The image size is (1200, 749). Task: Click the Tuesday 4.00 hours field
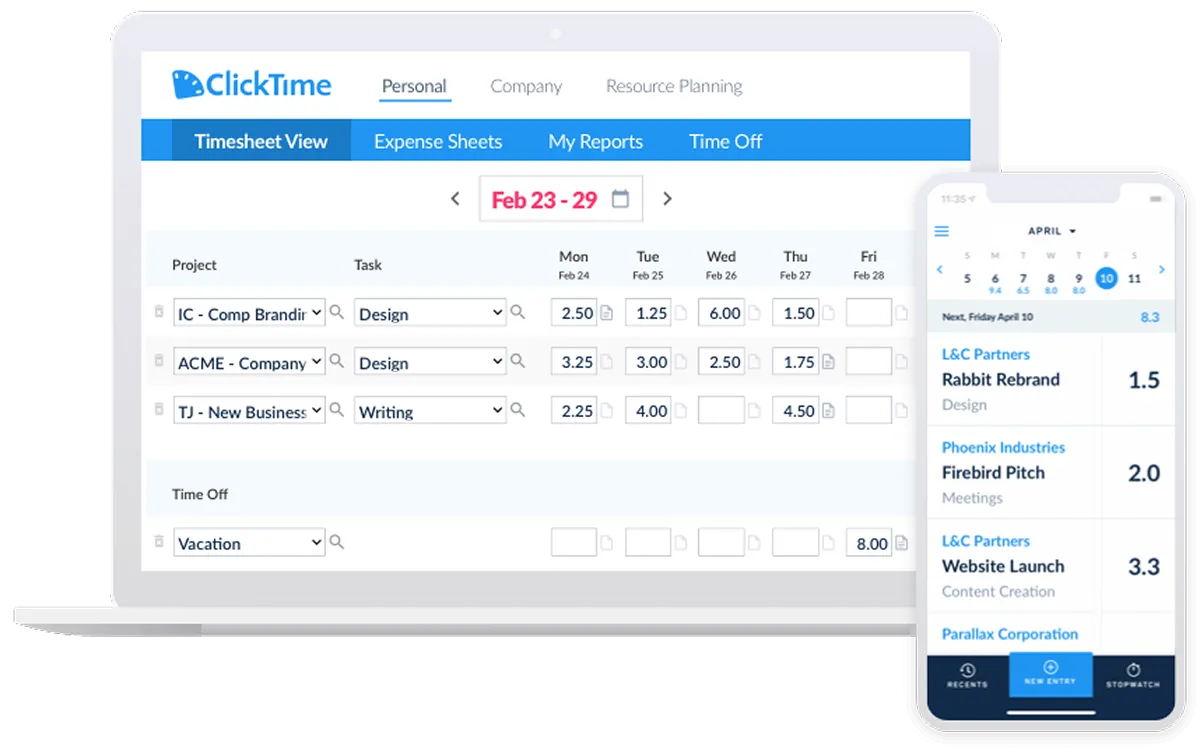pos(648,410)
